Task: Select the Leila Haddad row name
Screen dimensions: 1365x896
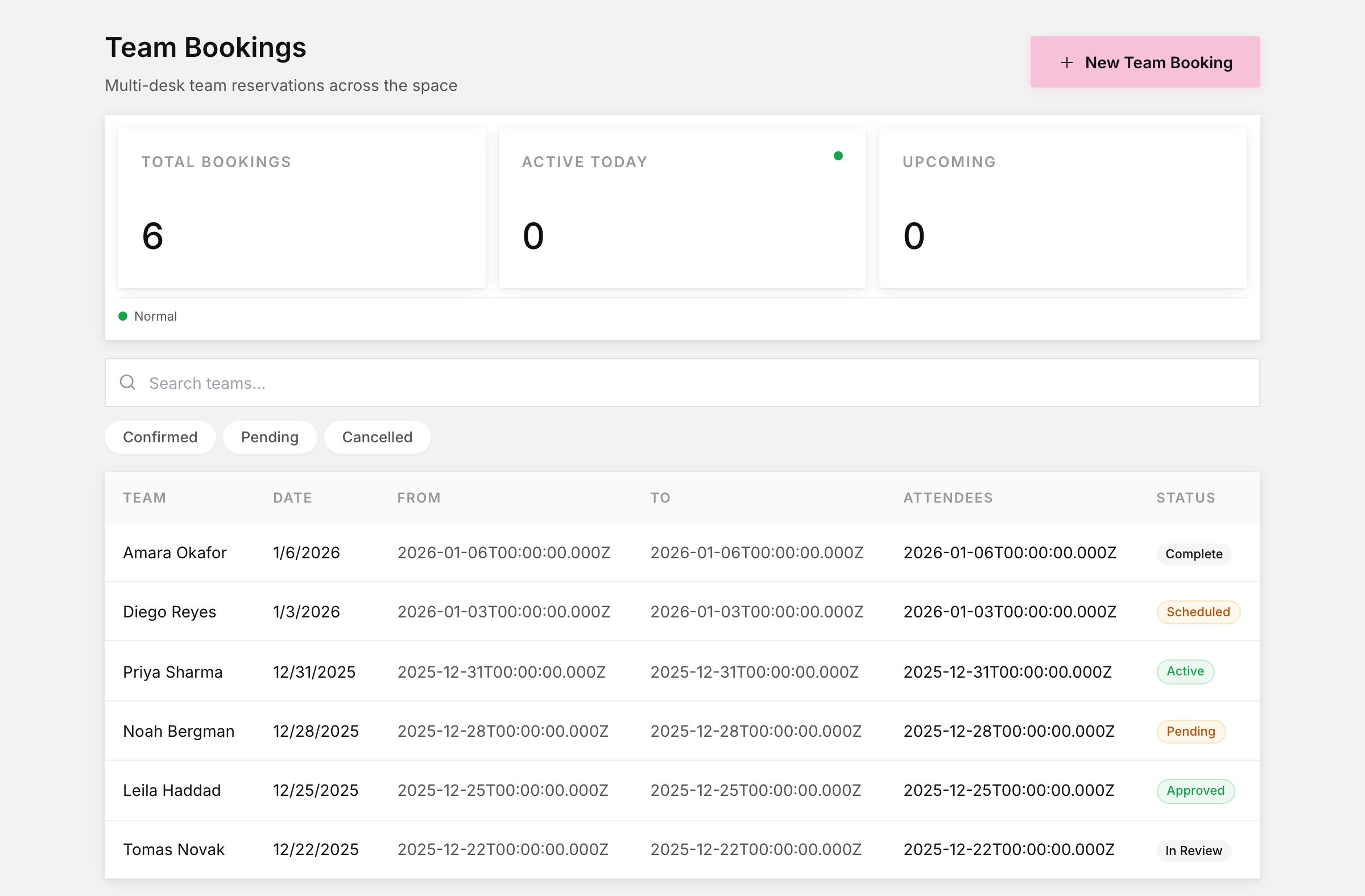Action: click(x=172, y=790)
